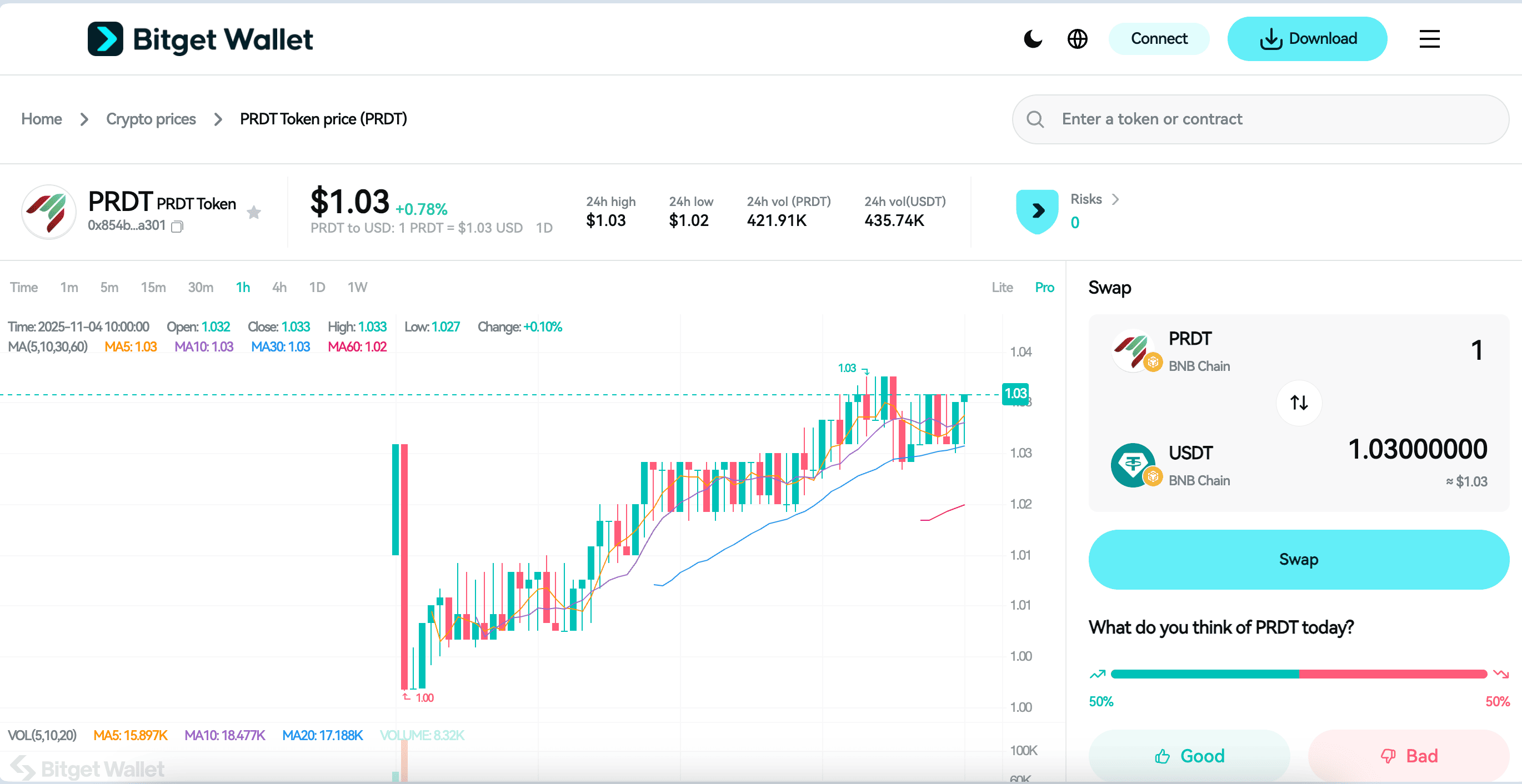This screenshot has width=1522, height=784.
Task: Open the hamburger navigation menu
Action: (x=1429, y=39)
